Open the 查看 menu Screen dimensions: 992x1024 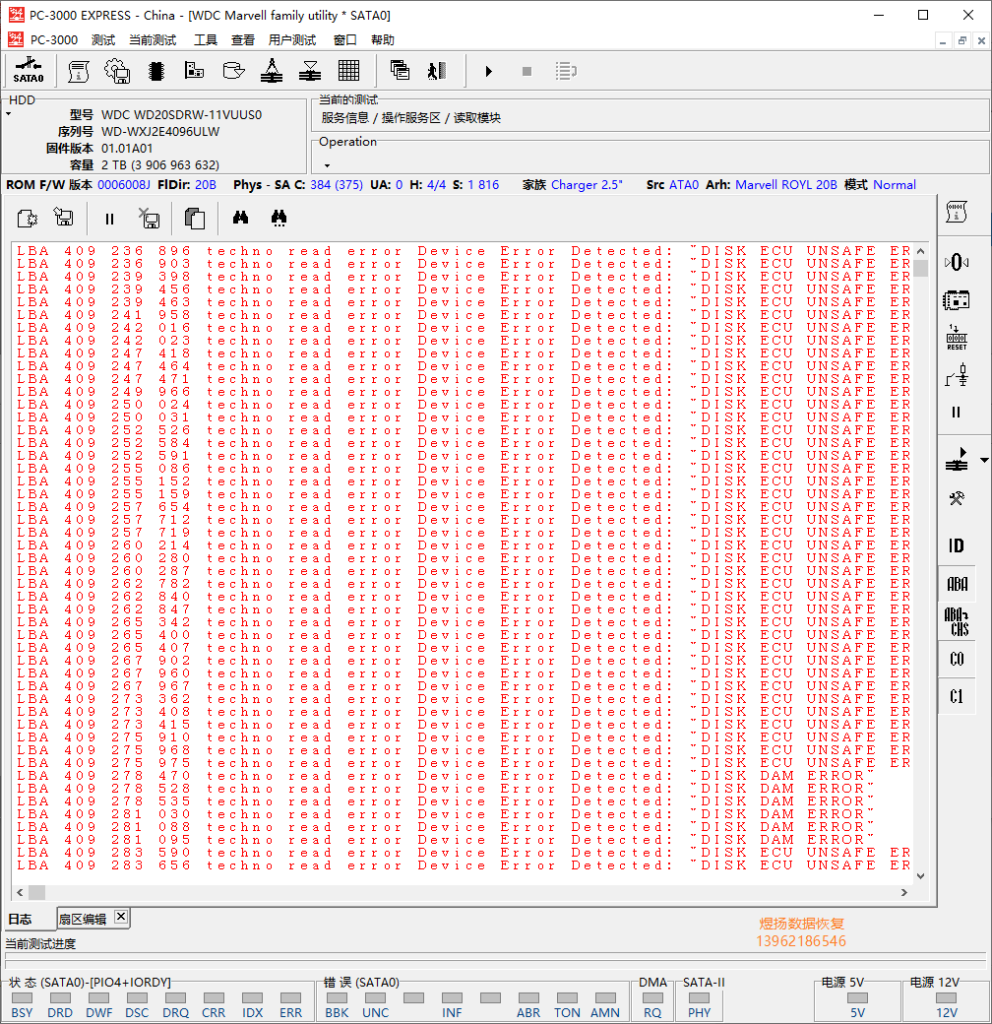pyautogui.click(x=243, y=40)
